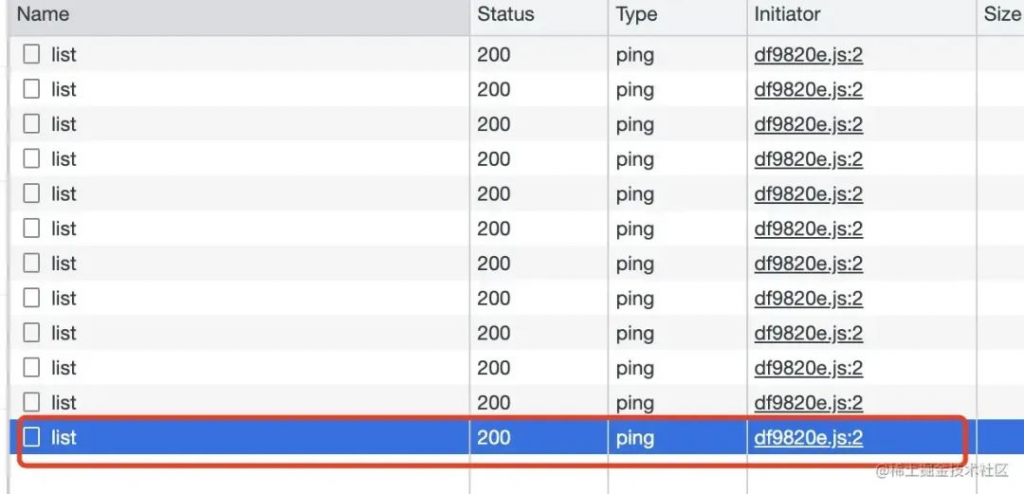Sort requests by the Size column header
Image resolution: width=1024 pixels, height=494 pixels.
1000,14
